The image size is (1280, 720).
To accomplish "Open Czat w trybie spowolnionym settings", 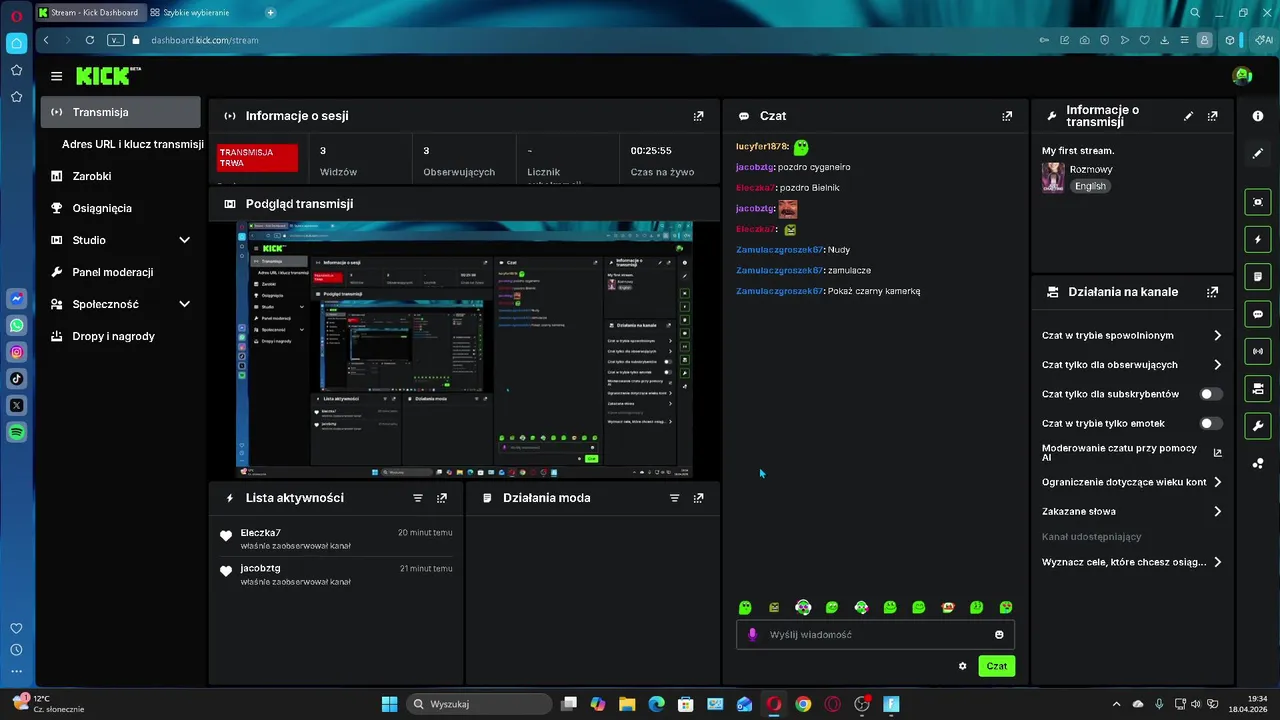I will point(1132,336).
